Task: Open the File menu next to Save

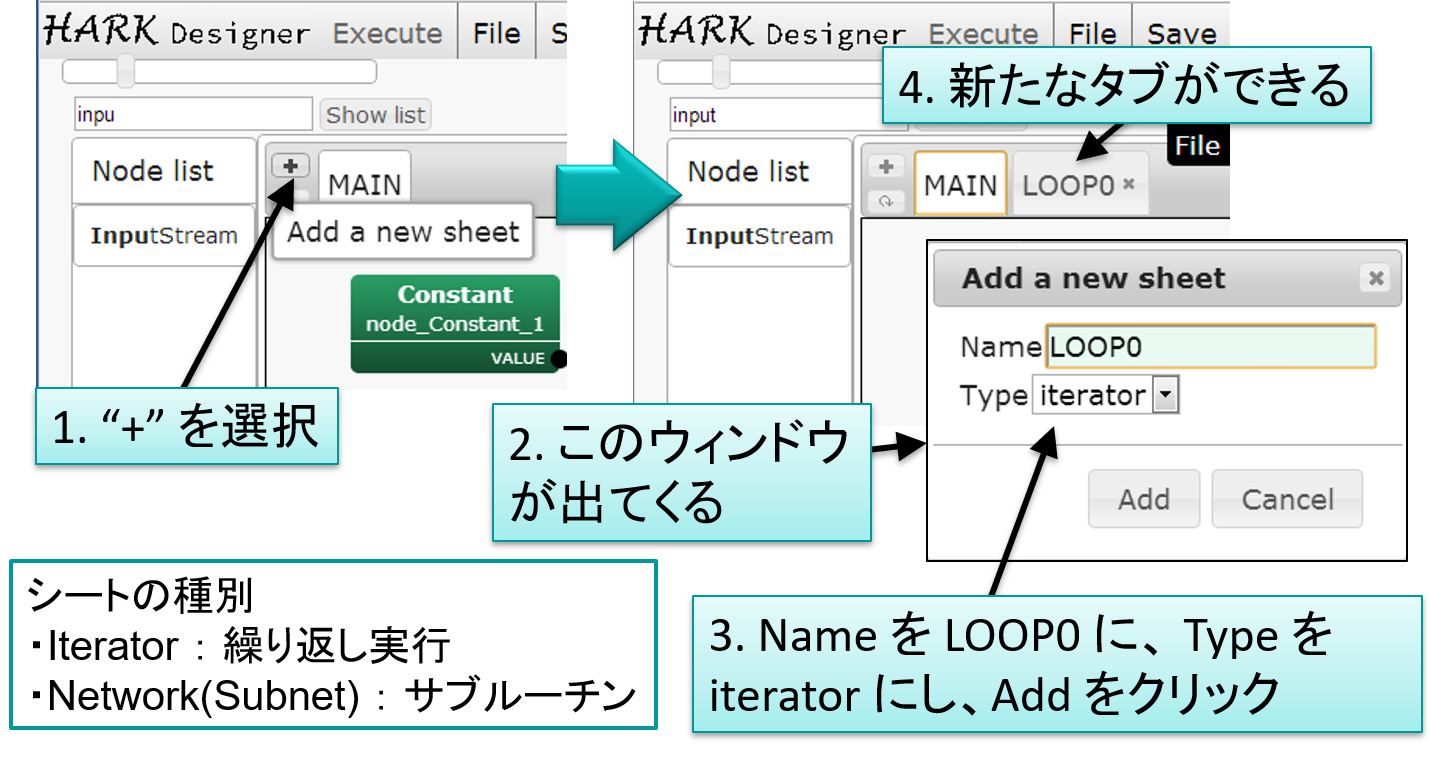Action: (1092, 33)
